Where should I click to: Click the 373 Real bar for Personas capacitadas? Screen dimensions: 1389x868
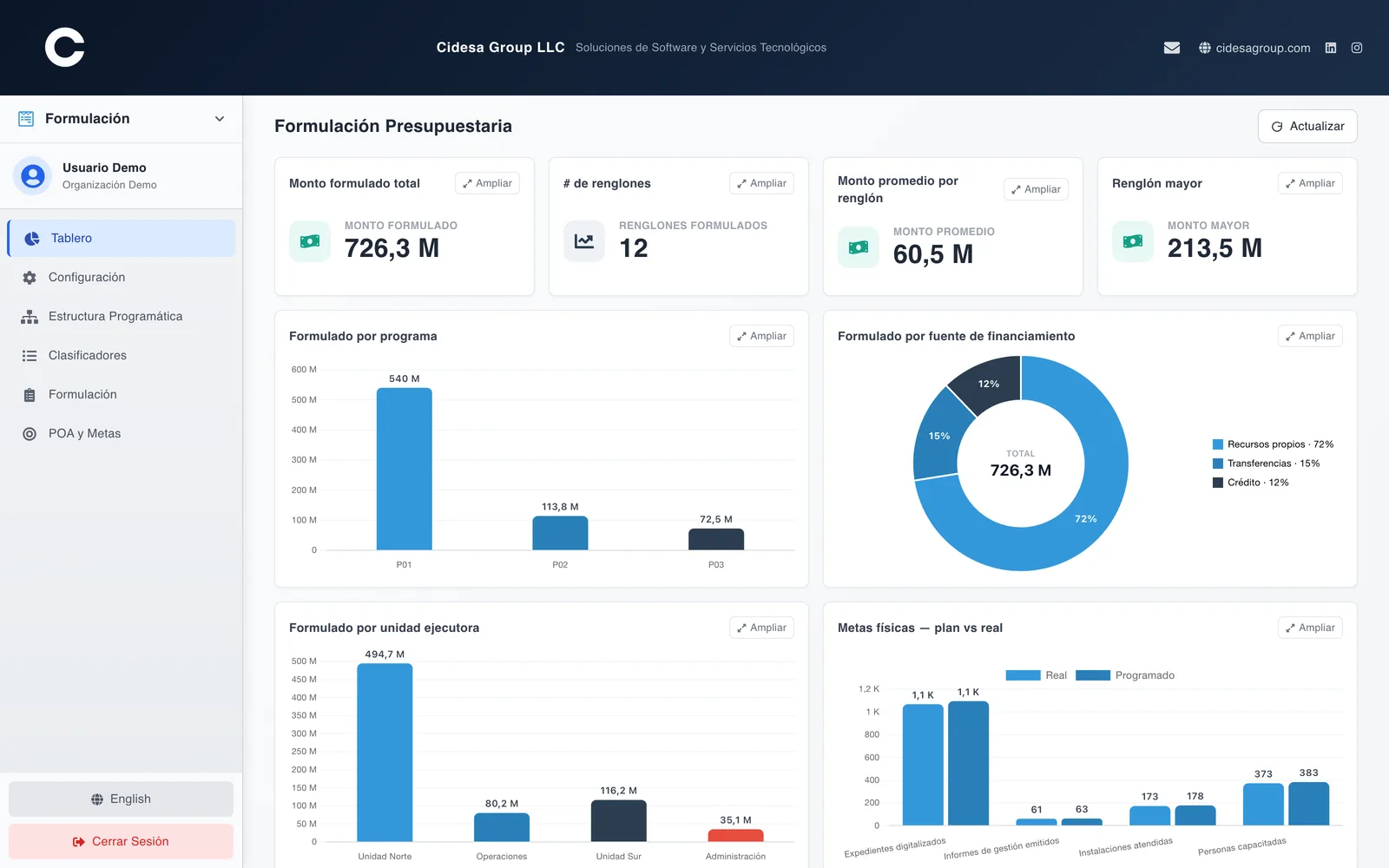(x=1263, y=805)
